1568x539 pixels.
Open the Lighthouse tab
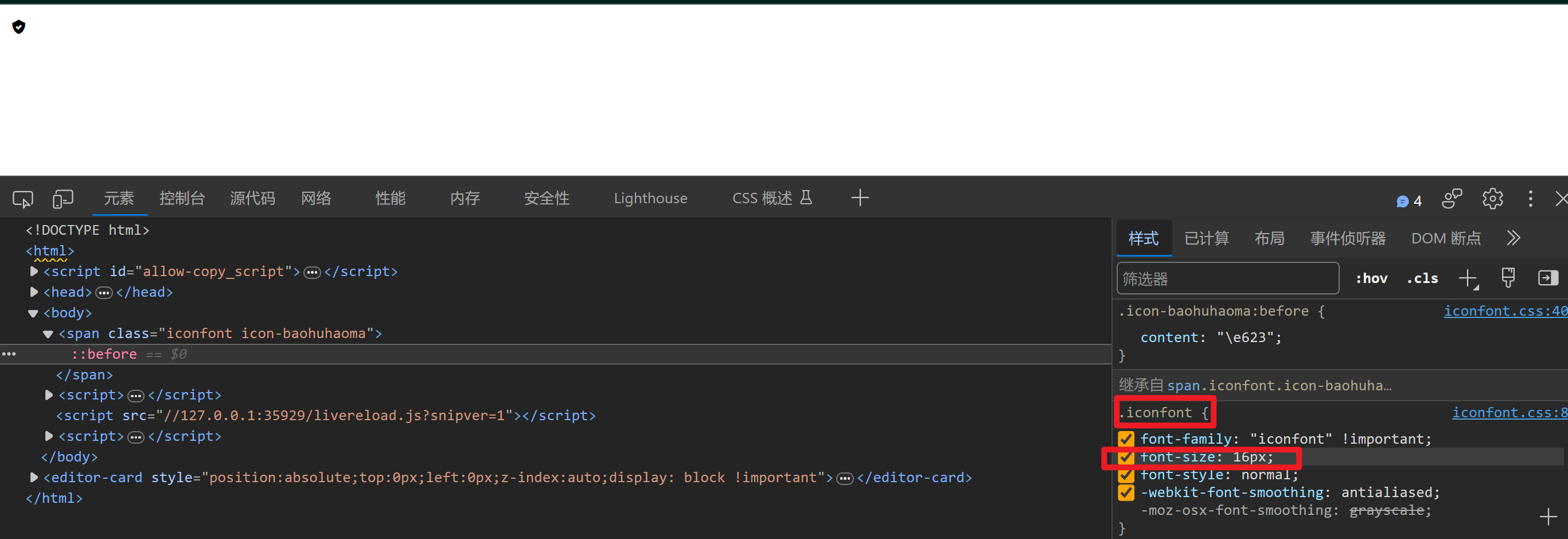click(x=650, y=199)
